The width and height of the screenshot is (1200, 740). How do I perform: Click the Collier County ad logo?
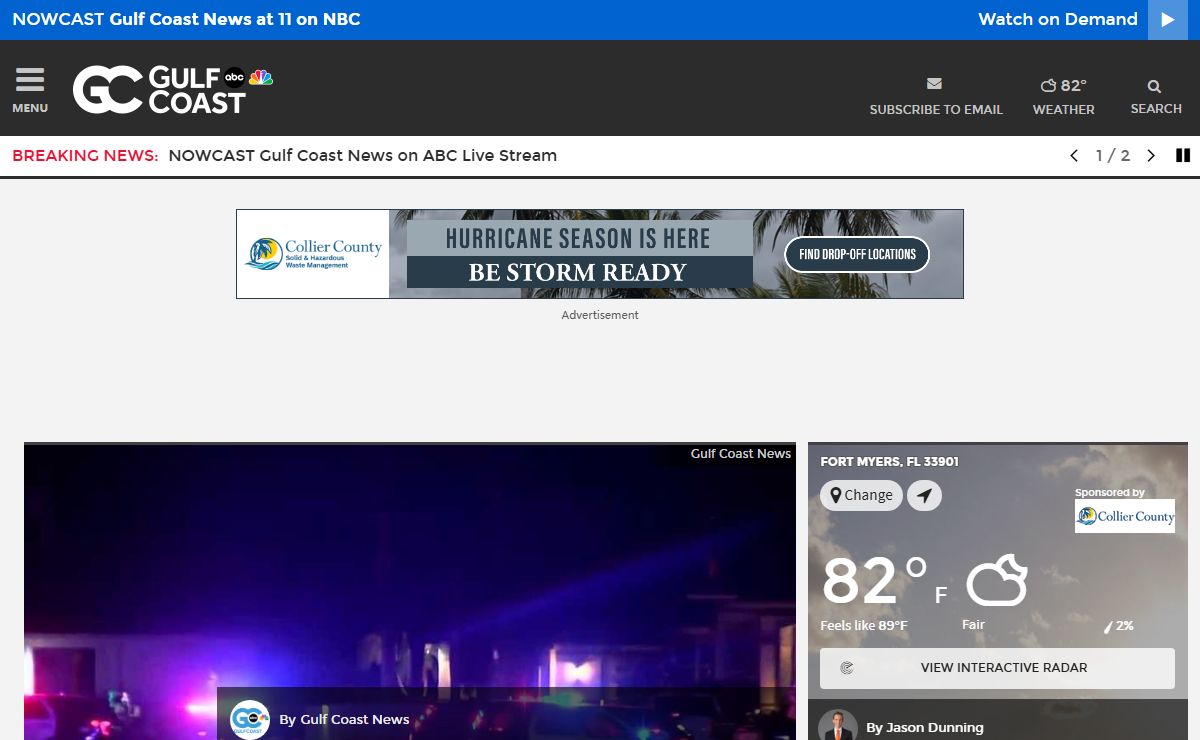pyautogui.click(x=313, y=254)
